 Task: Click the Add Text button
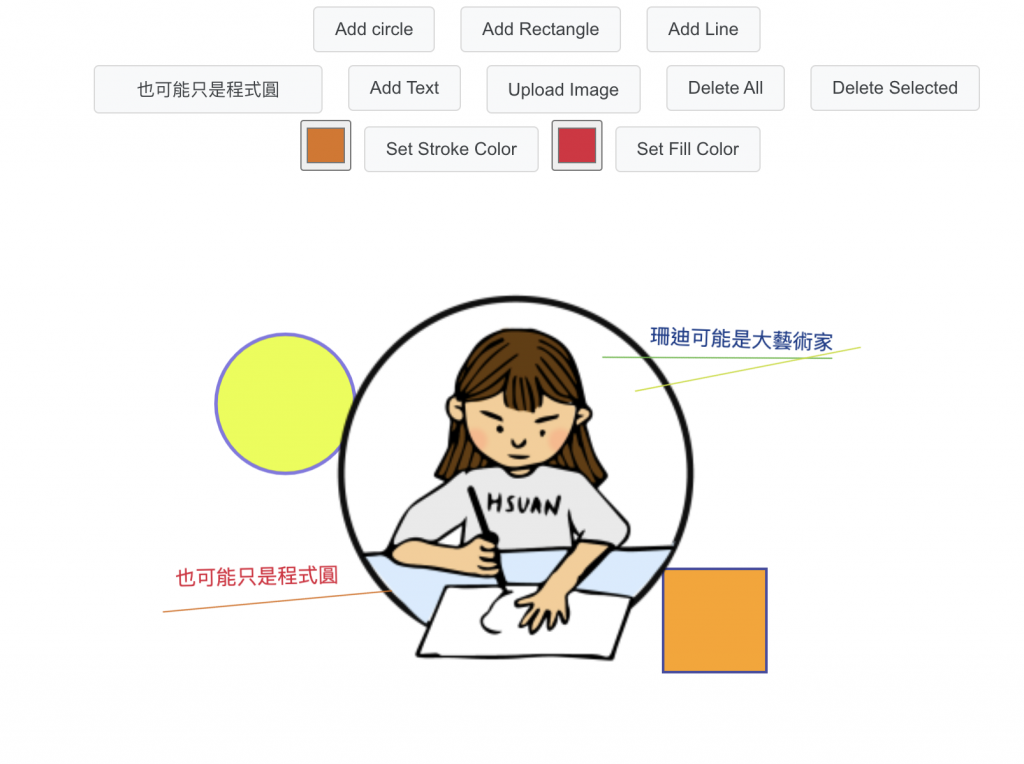pos(404,88)
